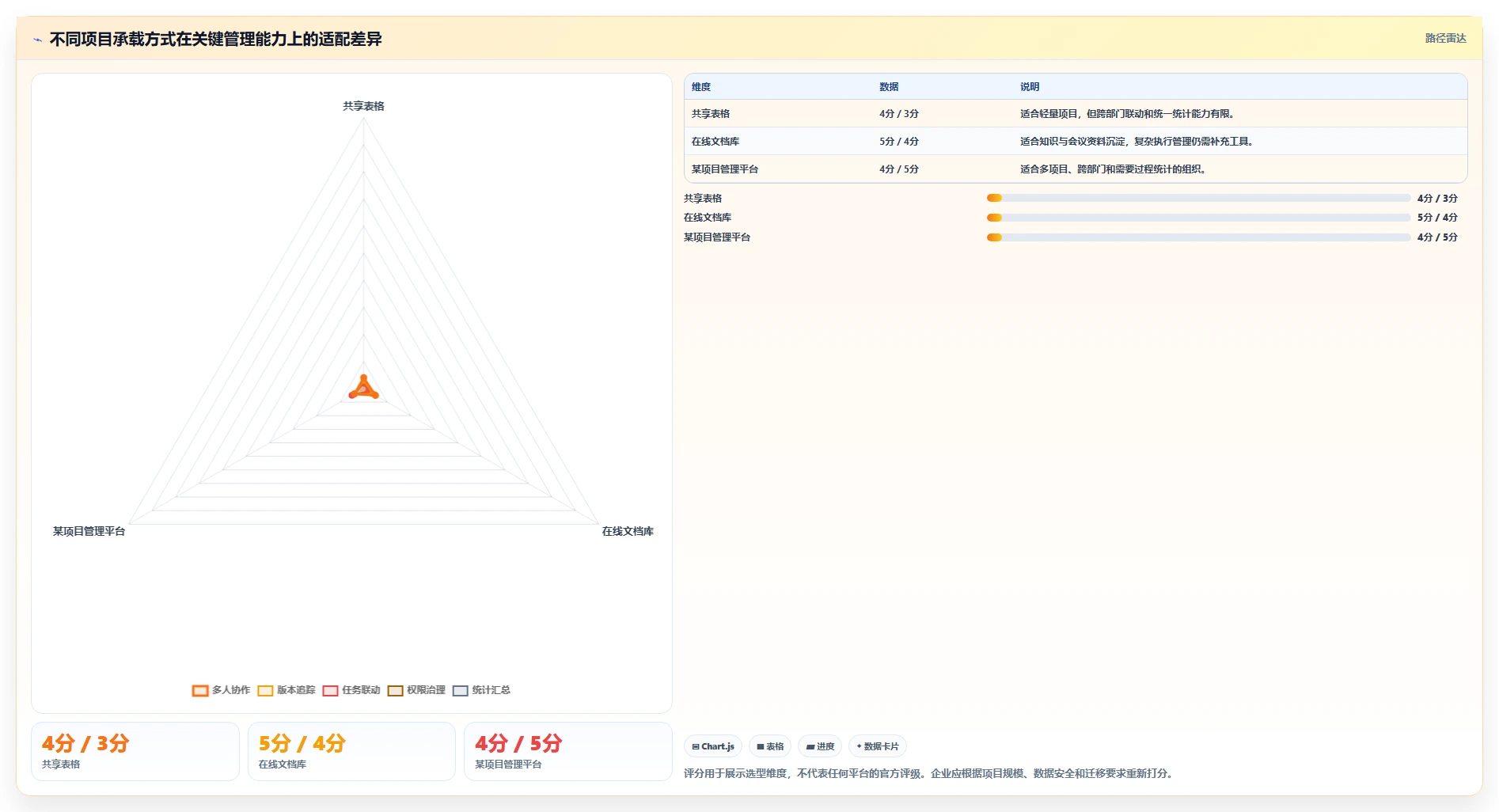Click the header icon before the title
Viewport: 1499px width, 812px height.
pos(37,40)
